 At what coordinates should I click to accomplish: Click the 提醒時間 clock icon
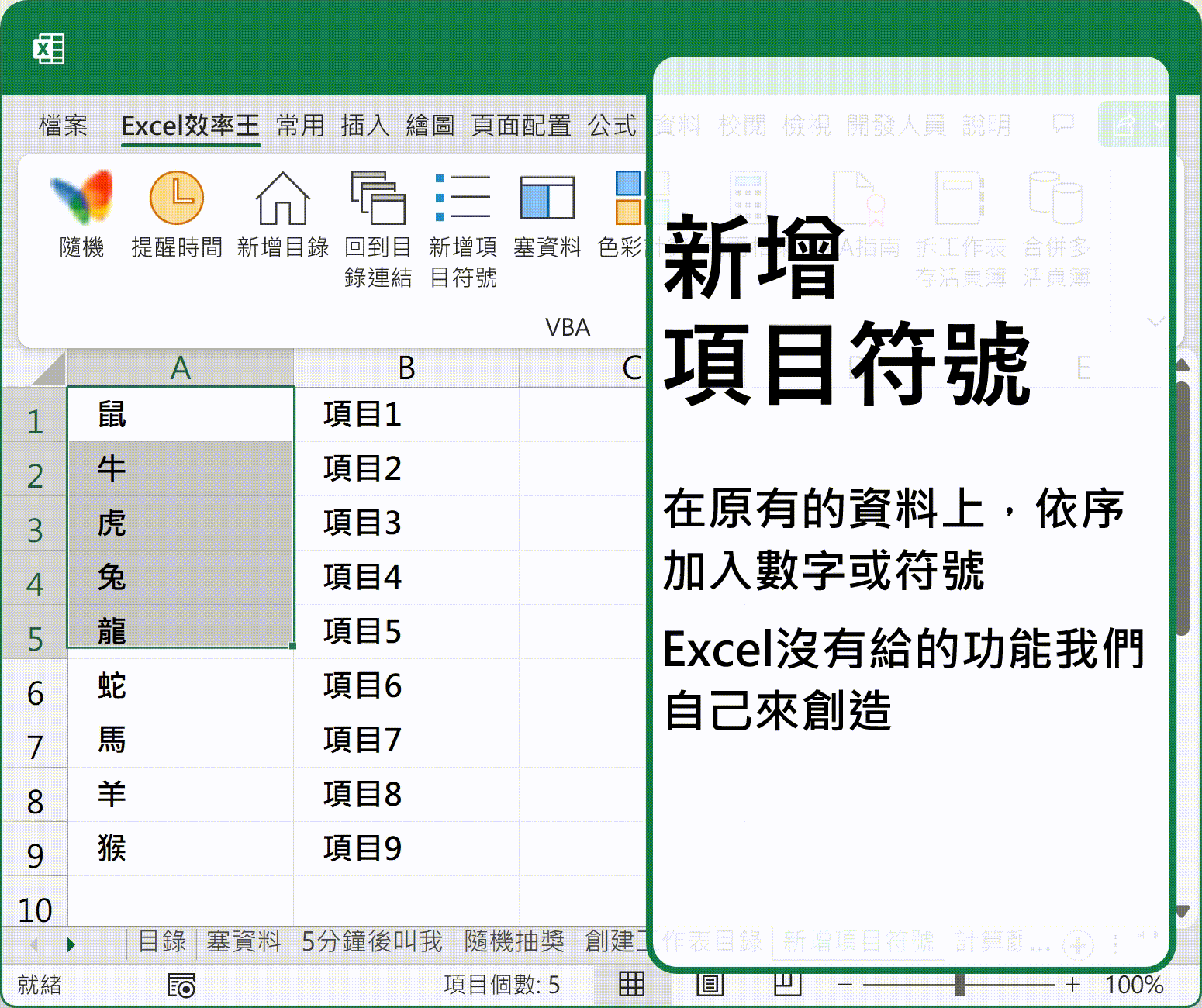coord(177,198)
